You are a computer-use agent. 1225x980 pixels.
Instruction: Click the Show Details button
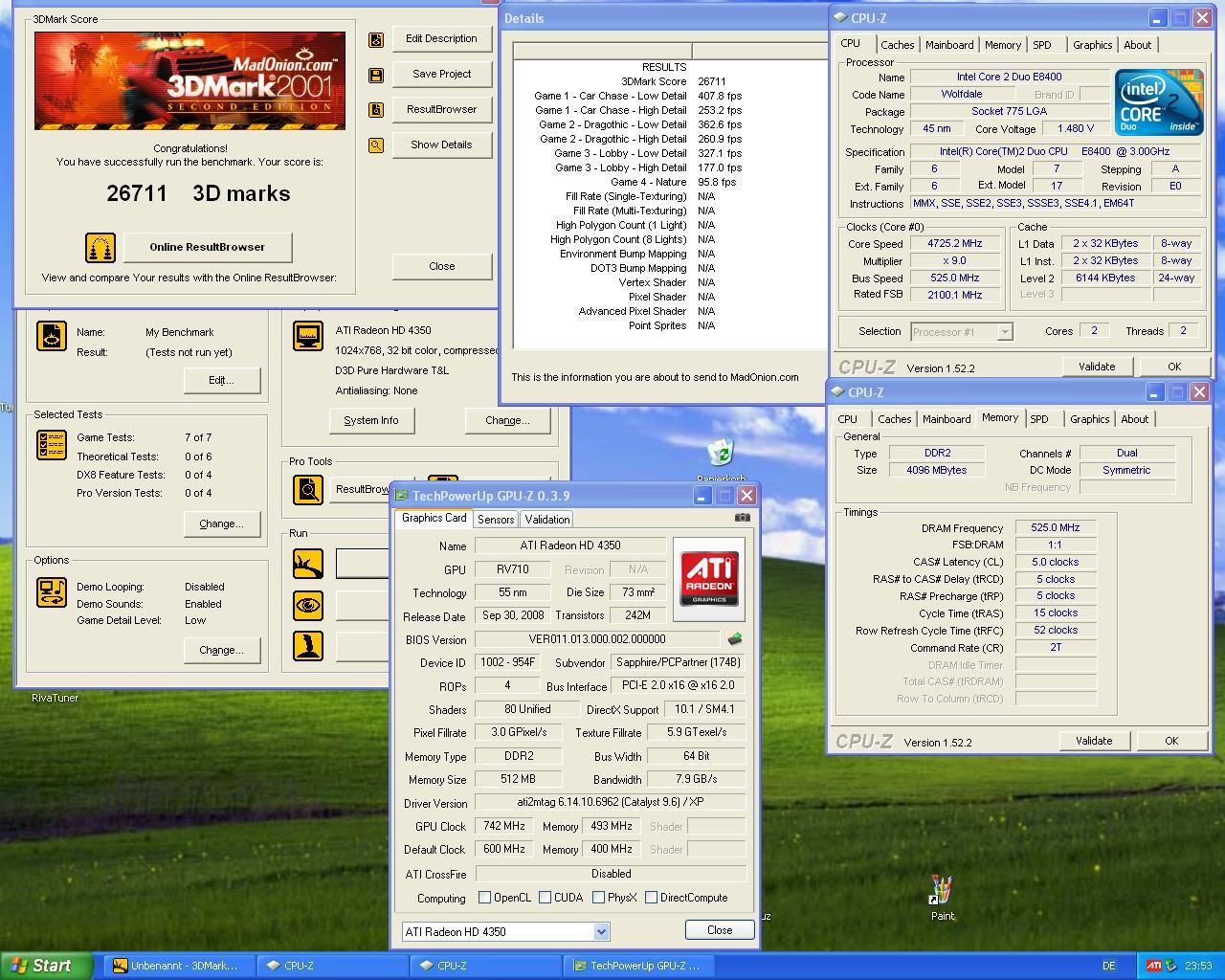pos(441,145)
